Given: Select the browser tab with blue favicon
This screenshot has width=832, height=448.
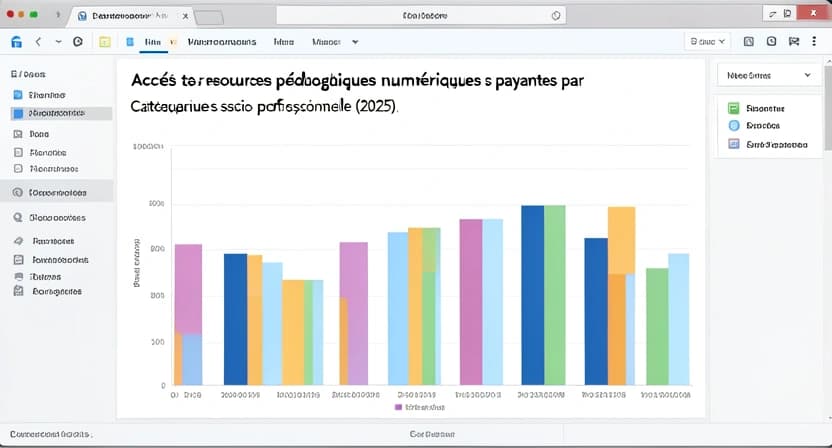Looking at the screenshot, I should tap(130, 16).
